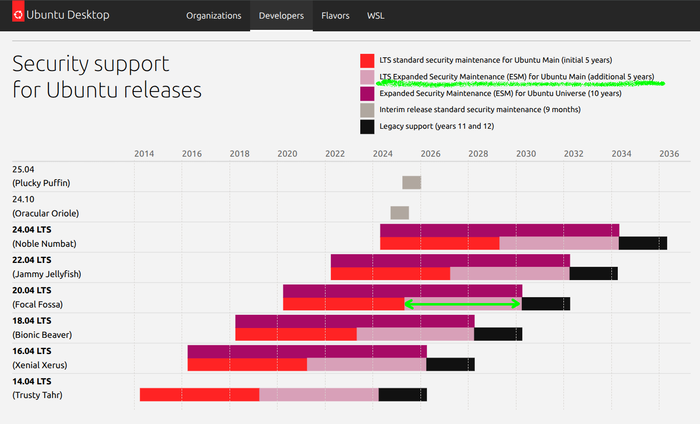This screenshot has width=700, height=424.
Task: Click the (Noble Numbat) label
Action: point(44,244)
